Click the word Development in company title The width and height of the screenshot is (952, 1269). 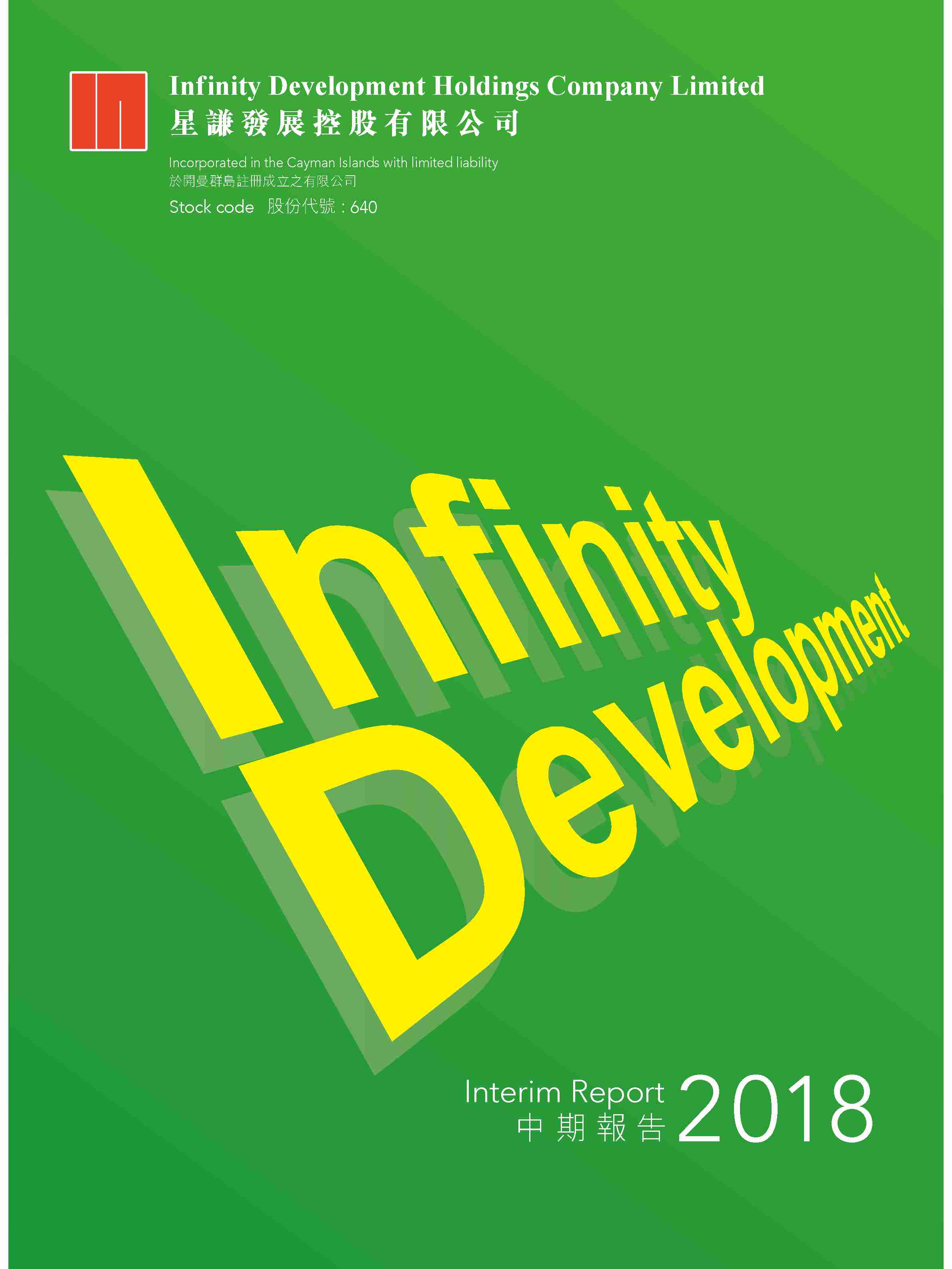347,87
